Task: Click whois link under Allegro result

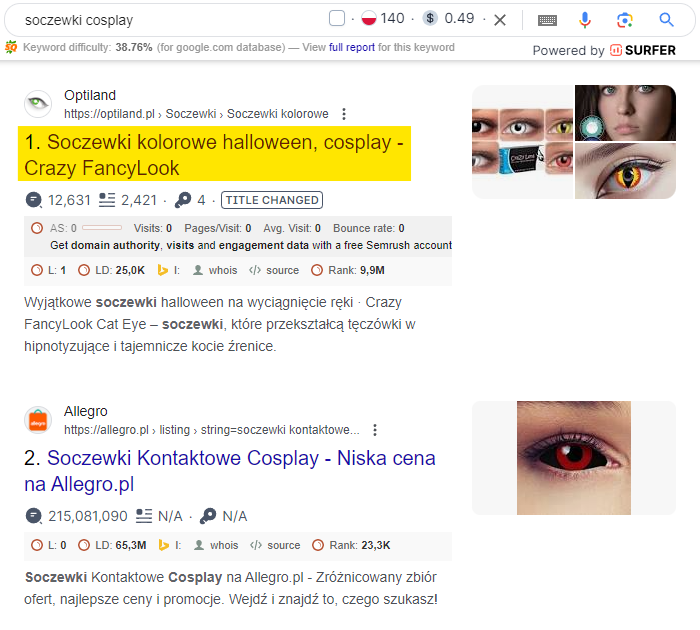Action: tap(215, 545)
